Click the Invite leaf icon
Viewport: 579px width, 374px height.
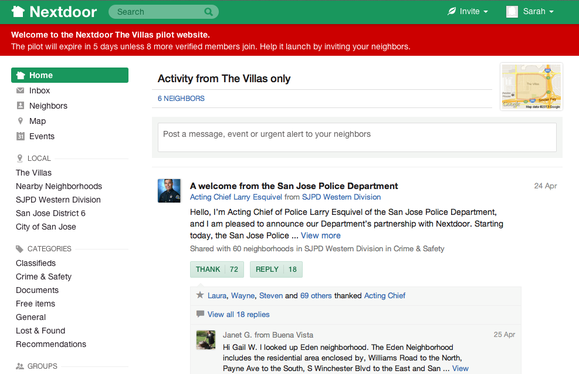452,11
